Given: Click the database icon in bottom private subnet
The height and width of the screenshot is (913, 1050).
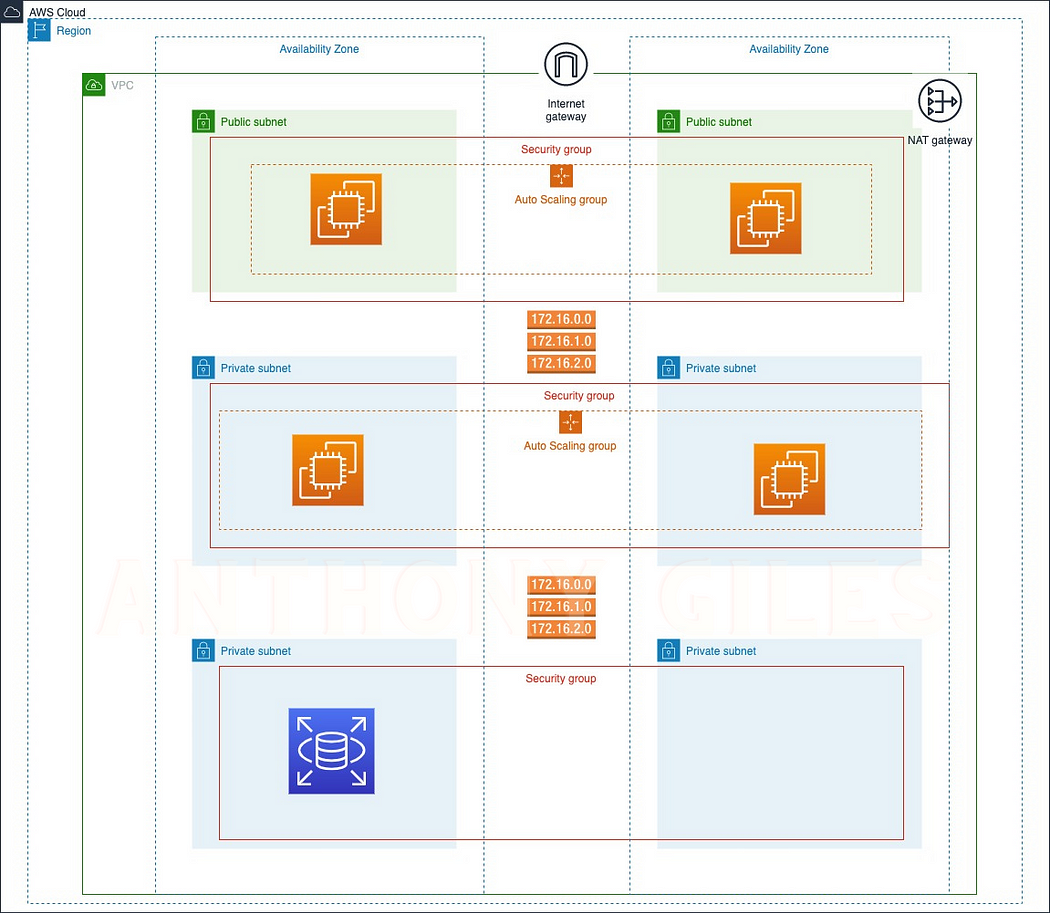Looking at the screenshot, I should 331,751.
